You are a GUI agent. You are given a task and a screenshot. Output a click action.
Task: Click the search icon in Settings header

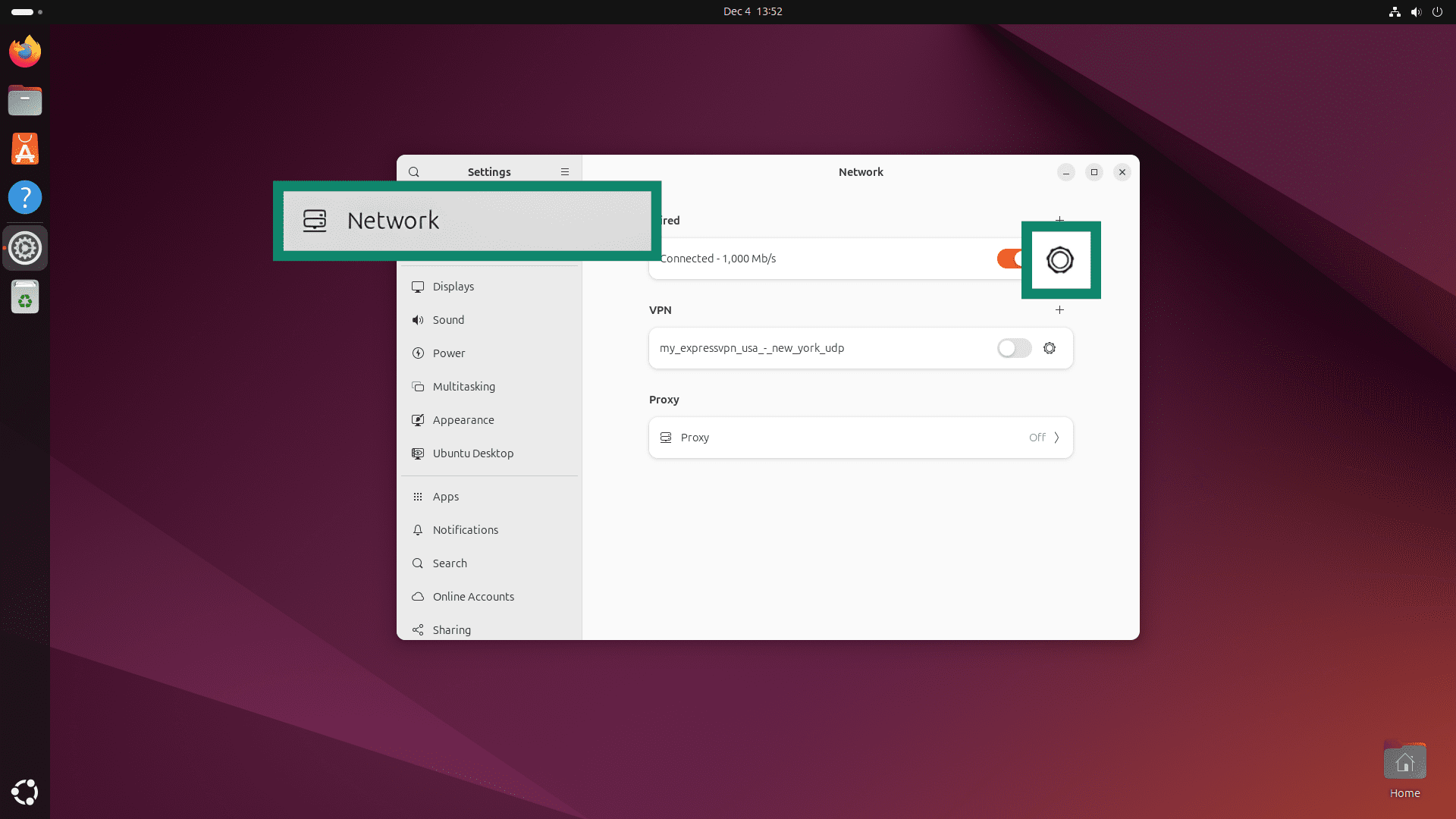(x=414, y=172)
